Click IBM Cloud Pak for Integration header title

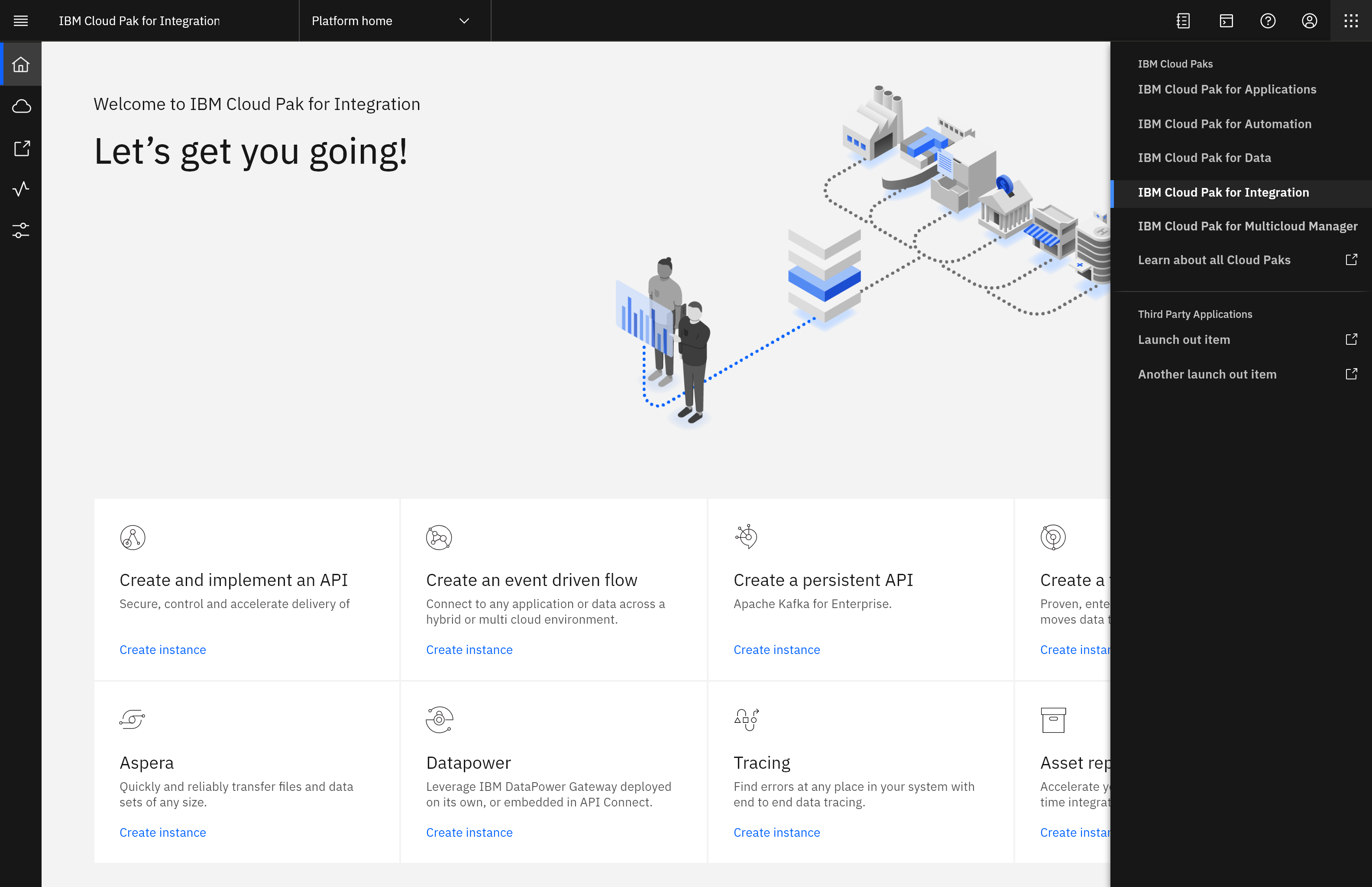[139, 21]
